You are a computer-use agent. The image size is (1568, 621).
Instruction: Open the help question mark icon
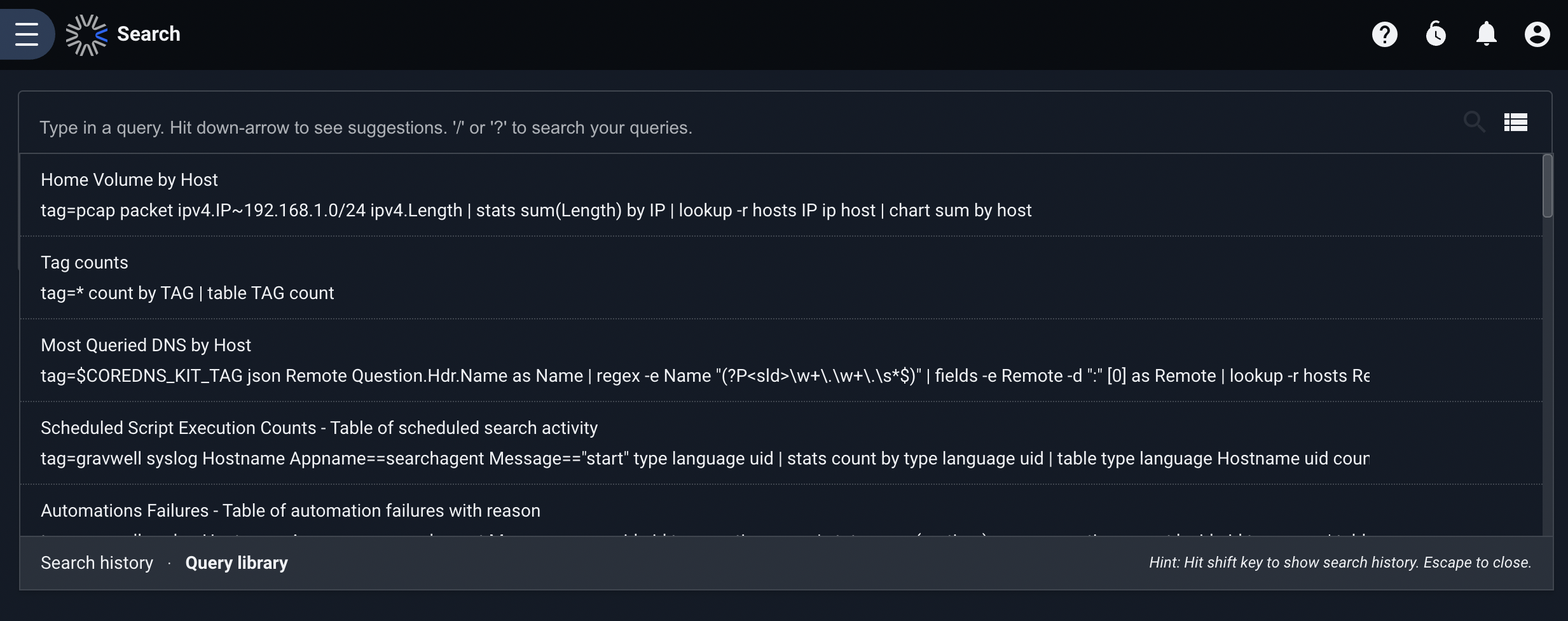click(x=1385, y=34)
